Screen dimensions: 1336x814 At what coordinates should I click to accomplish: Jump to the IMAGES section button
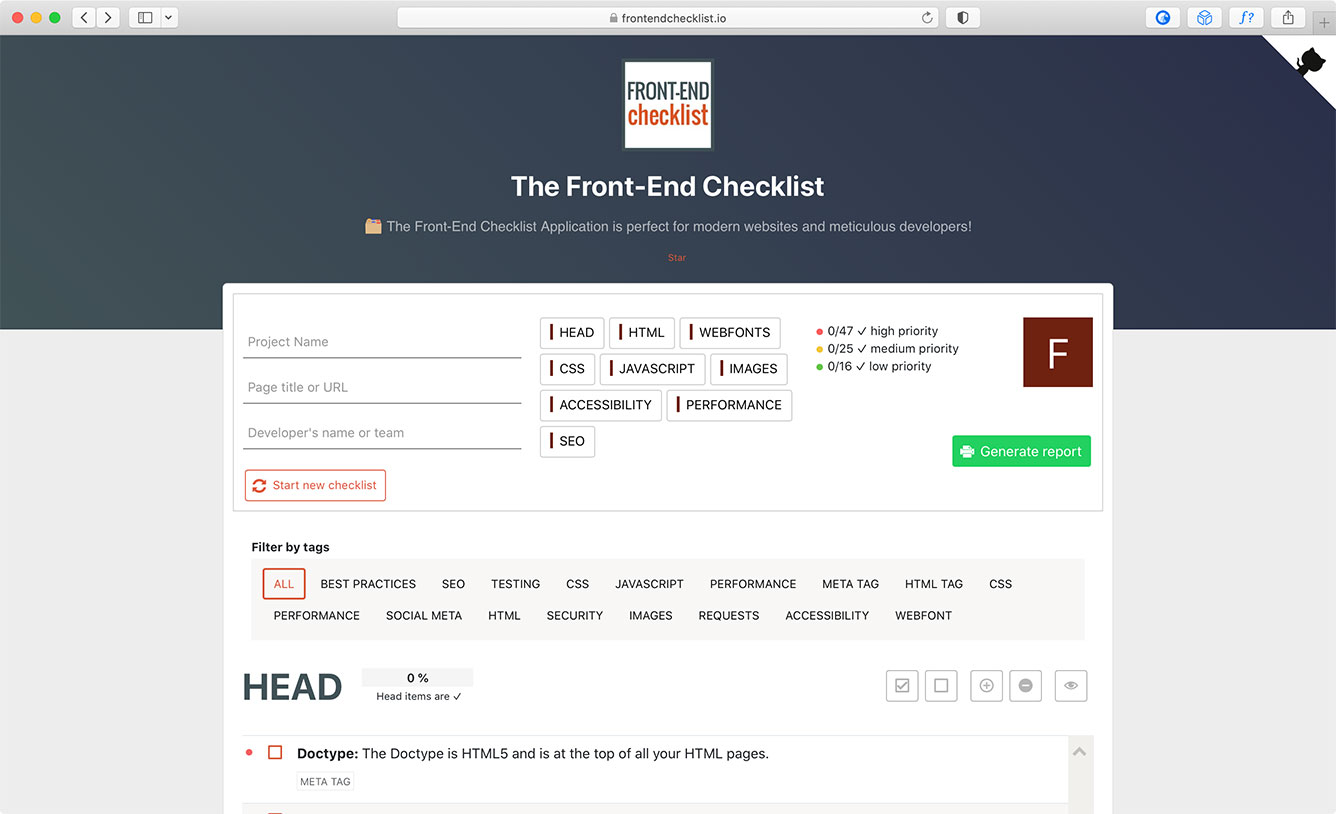click(x=749, y=369)
